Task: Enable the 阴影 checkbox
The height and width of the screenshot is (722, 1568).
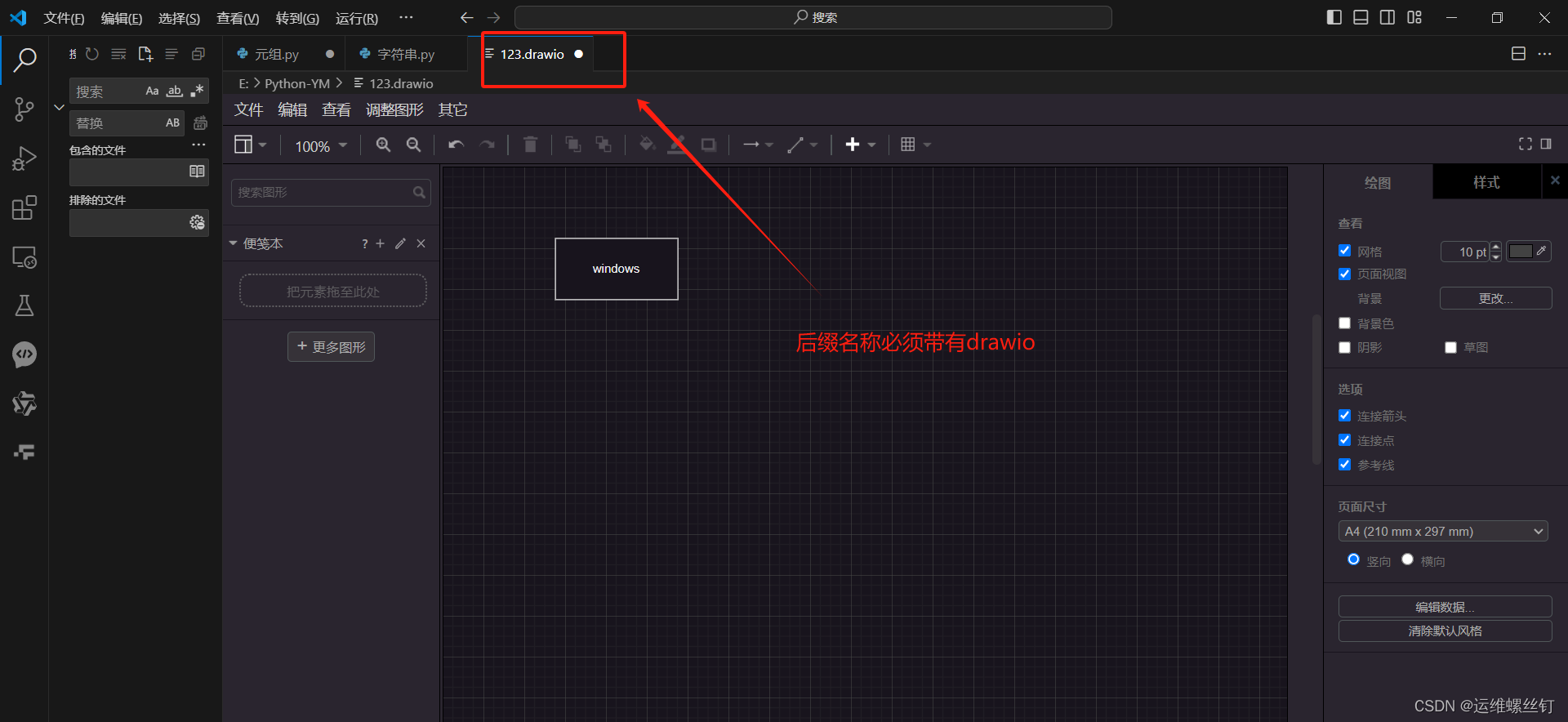Action: tap(1344, 347)
